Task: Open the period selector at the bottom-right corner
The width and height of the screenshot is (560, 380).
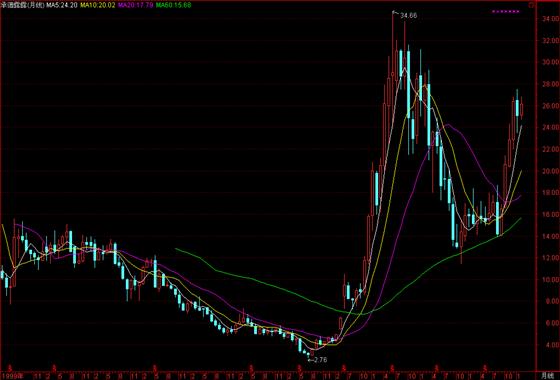Action: coord(547,376)
